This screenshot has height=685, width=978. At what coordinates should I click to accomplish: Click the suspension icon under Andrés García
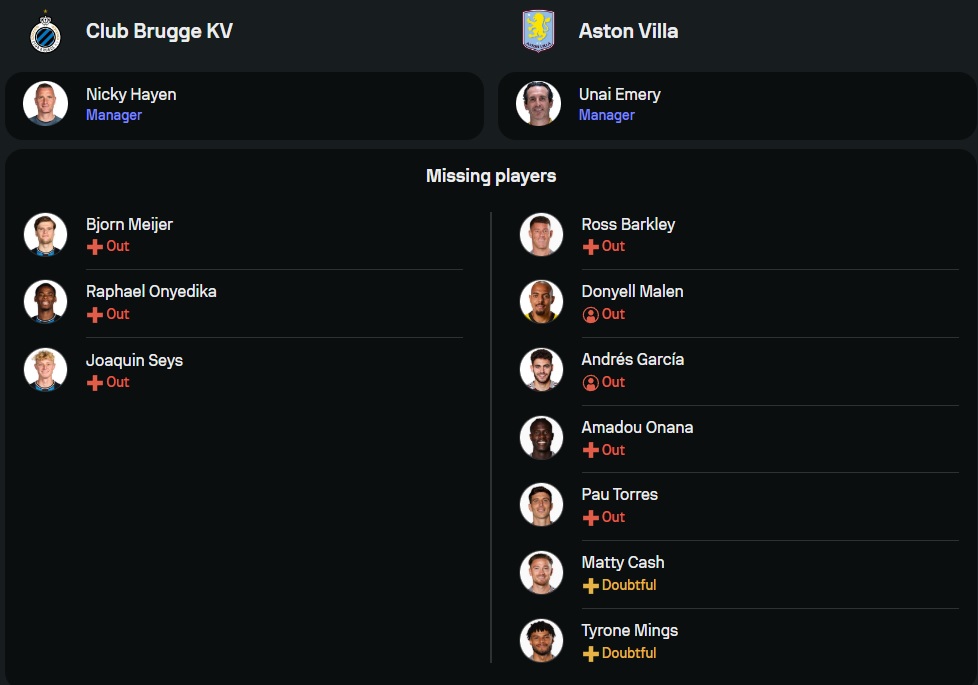click(x=591, y=383)
